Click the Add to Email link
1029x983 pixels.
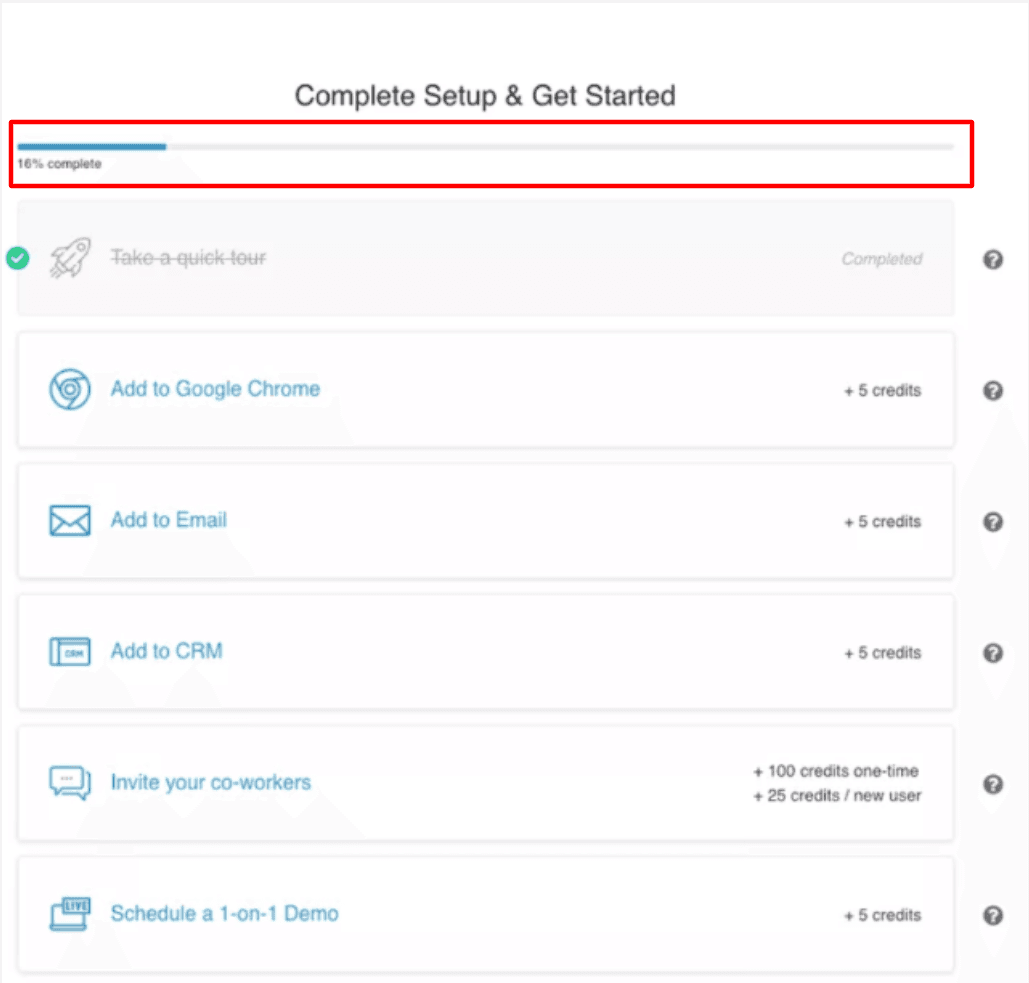point(168,520)
